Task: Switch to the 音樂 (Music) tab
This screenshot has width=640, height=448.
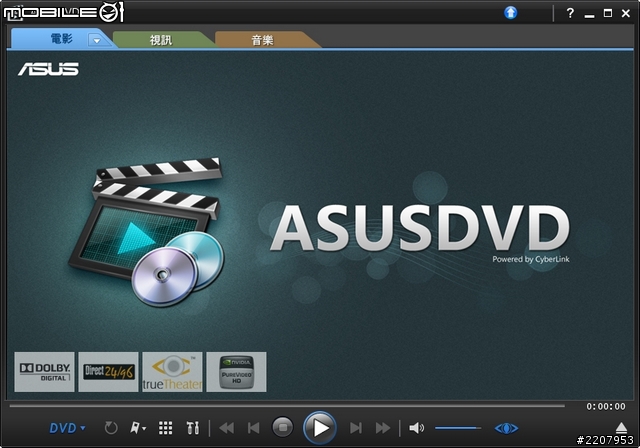Action: 262,40
